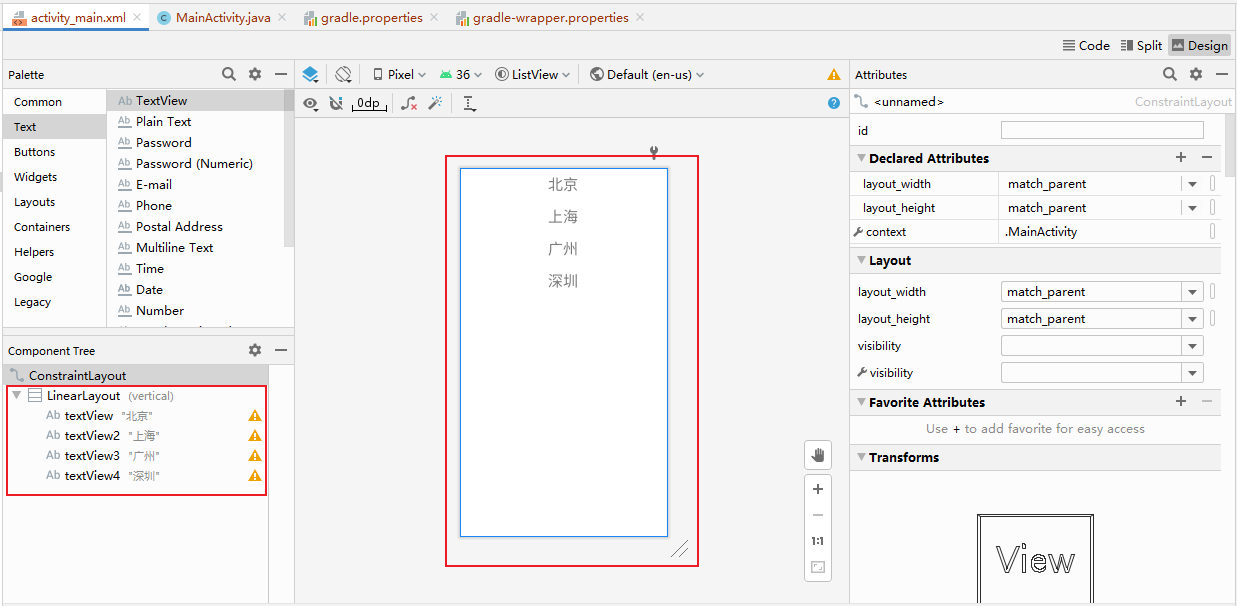Screen dimensions: 1237x606
Task: Select the Pan hand tool
Action: [x=818, y=456]
